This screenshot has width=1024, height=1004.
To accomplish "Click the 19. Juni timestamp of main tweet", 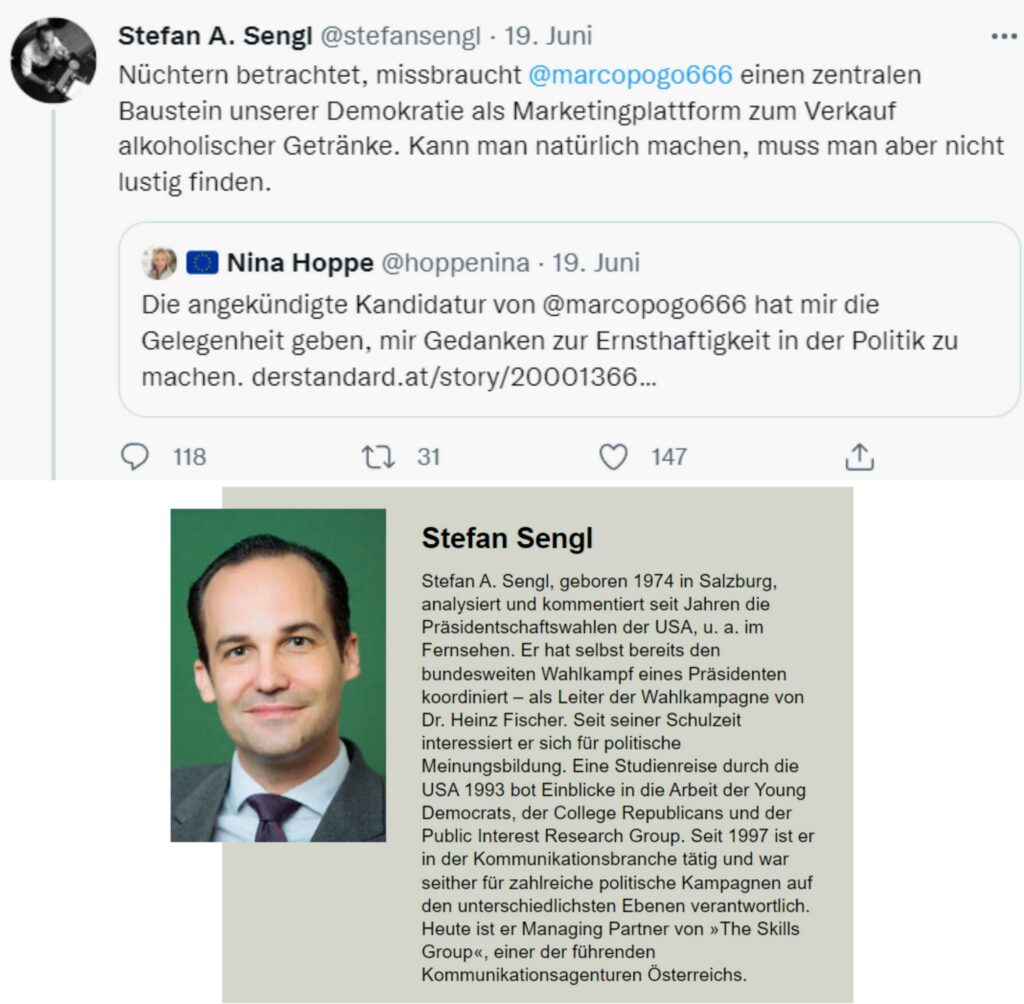I will pyautogui.click(x=548, y=37).
